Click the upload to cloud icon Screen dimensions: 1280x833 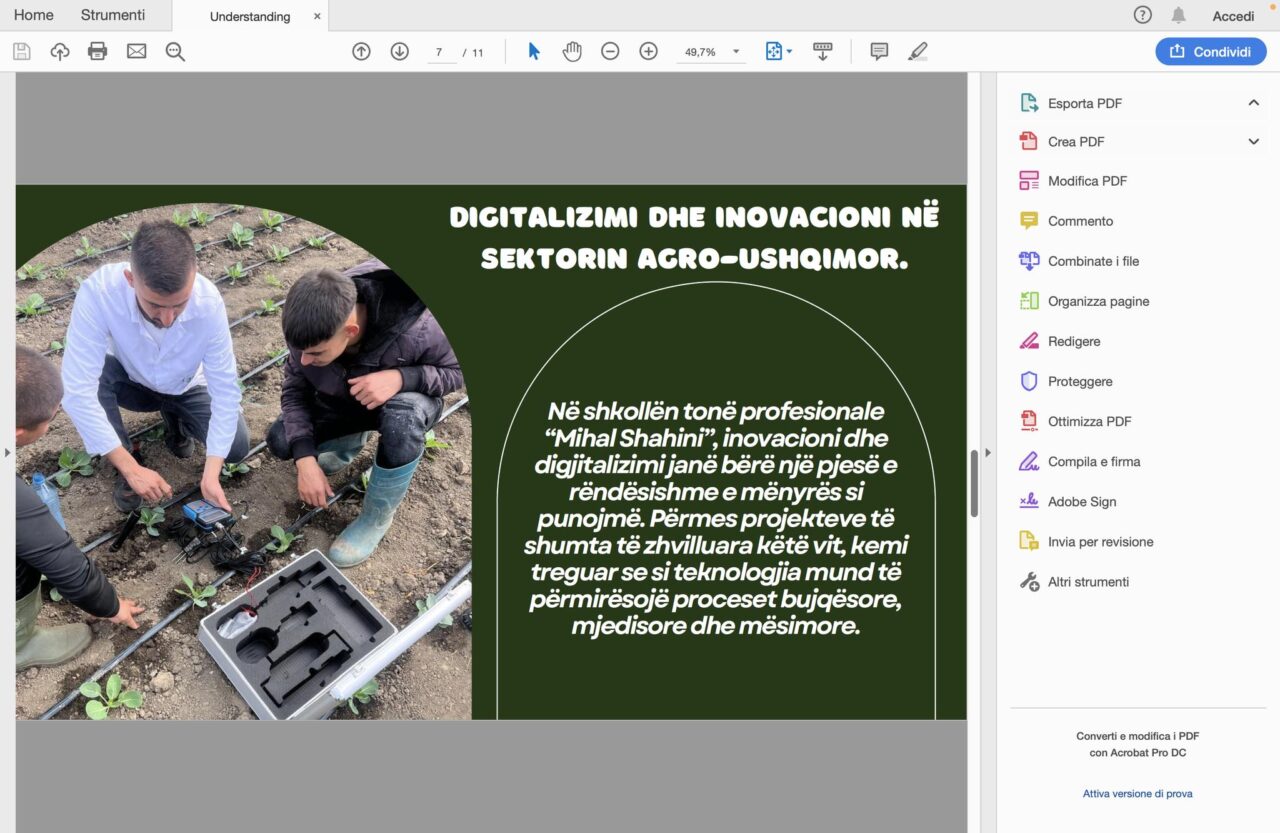[60, 52]
